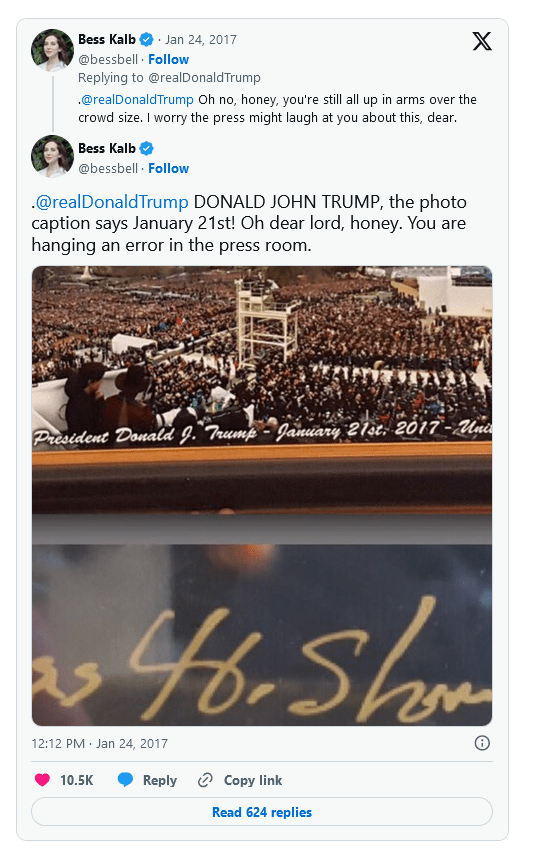Screen dimensions: 543x860
Task: Open the @realDonaldTrump mention in the reply text
Action: point(137,100)
